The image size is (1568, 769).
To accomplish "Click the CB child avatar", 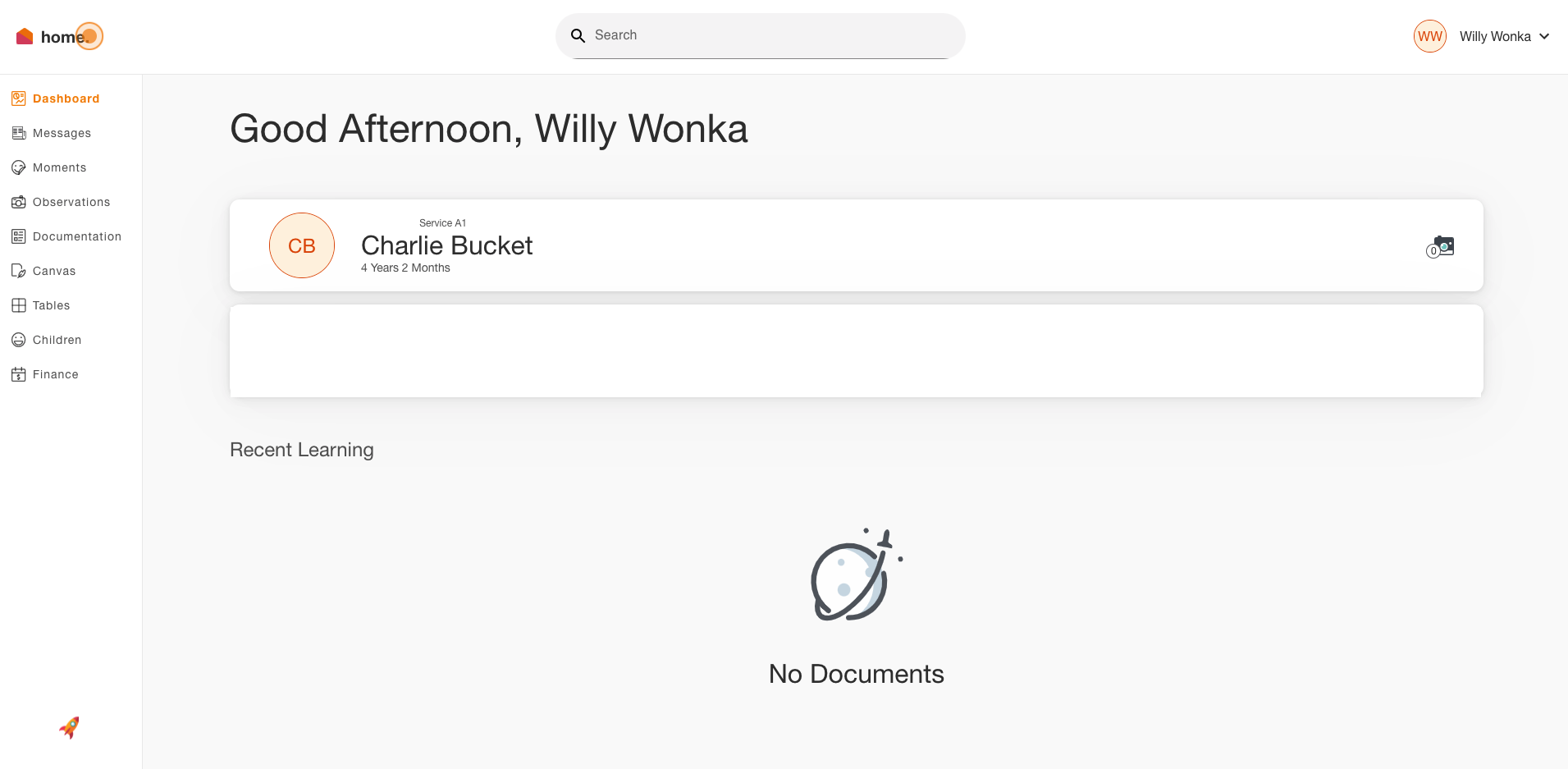I will pos(302,245).
